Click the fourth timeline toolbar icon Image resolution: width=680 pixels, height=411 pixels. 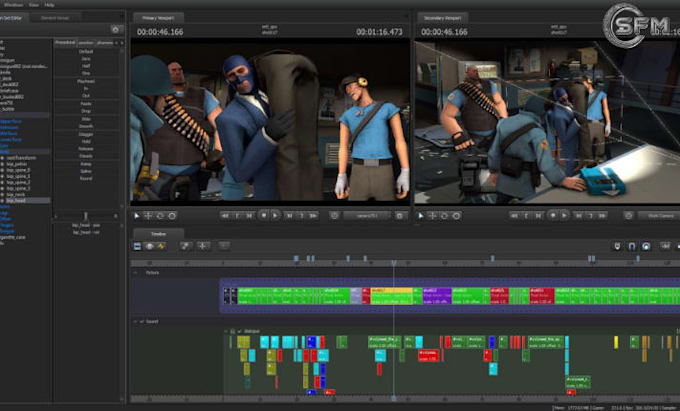186,246
